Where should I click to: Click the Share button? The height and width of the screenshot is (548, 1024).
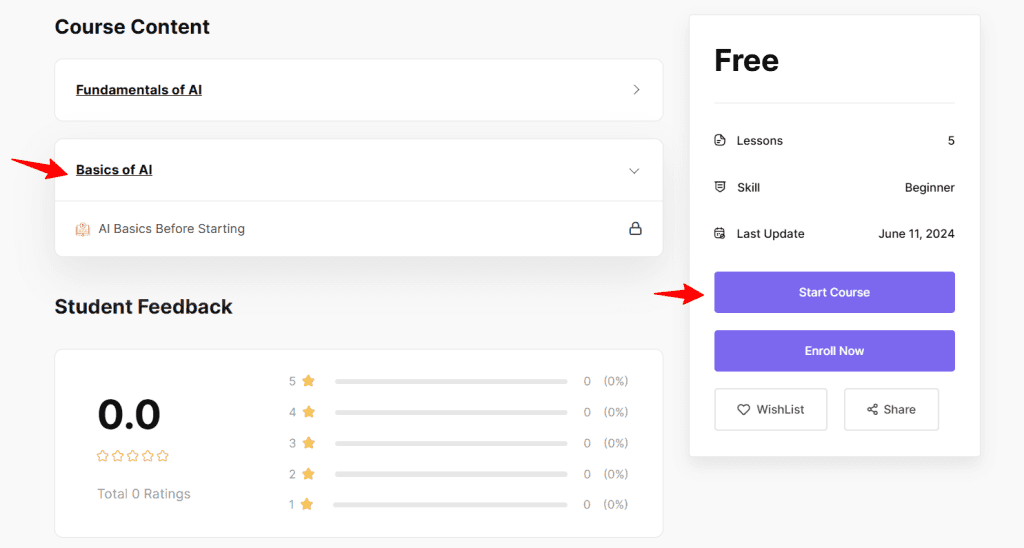[x=891, y=409]
